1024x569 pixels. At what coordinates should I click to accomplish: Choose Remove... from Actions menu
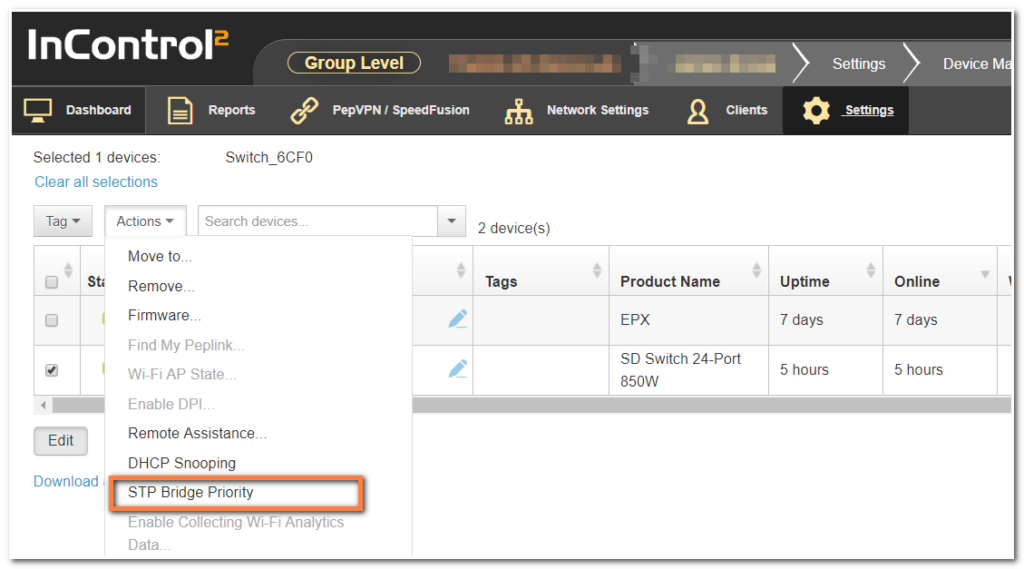click(x=161, y=286)
